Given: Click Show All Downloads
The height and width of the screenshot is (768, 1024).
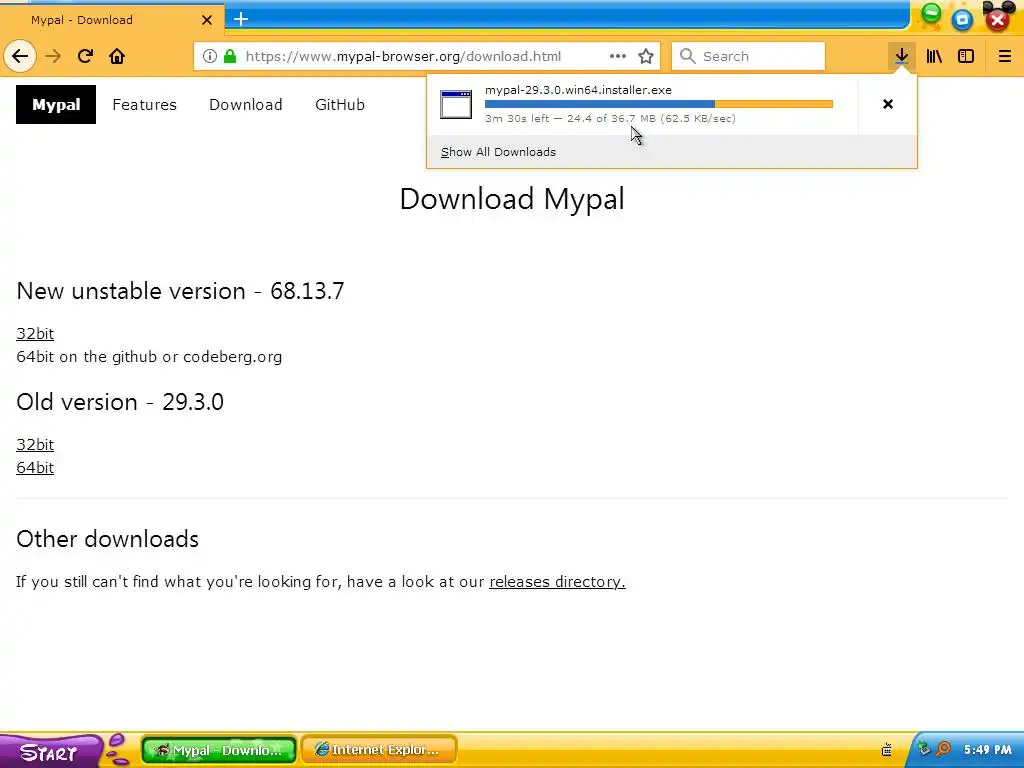Looking at the screenshot, I should click(498, 152).
